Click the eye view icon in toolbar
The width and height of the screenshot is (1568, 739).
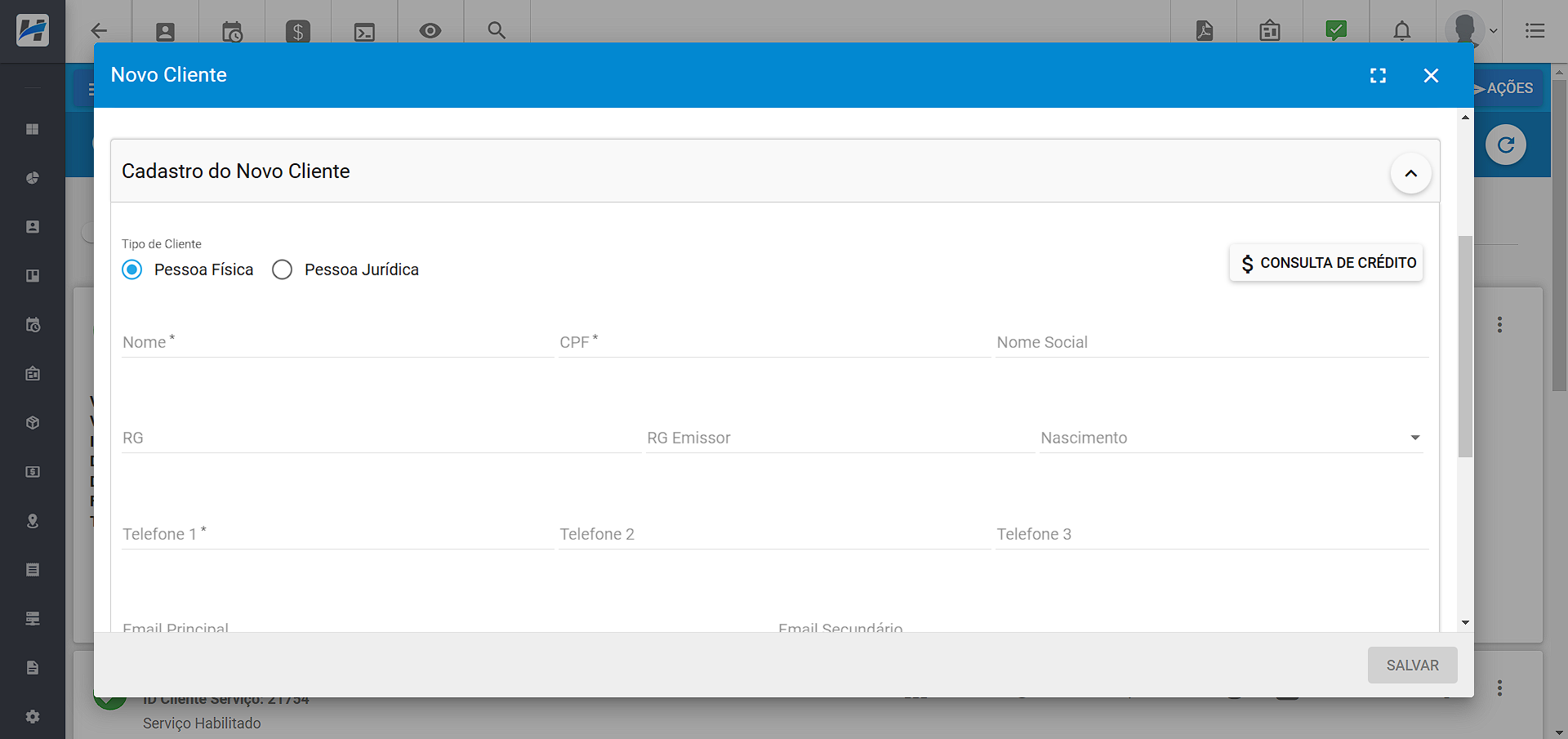[x=430, y=31]
